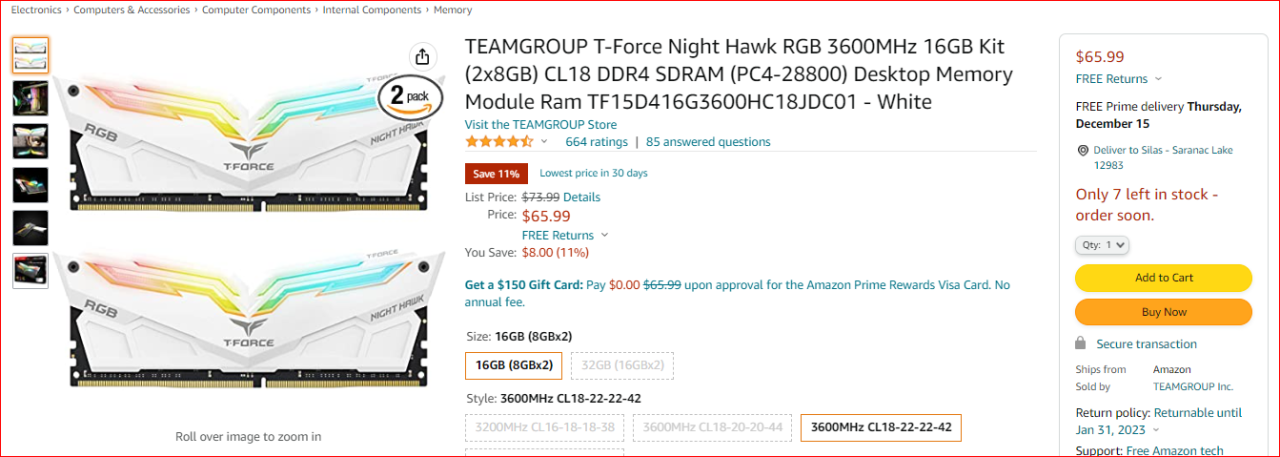Image resolution: width=1280 pixels, height=457 pixels.
Task: Open the fourth product thumbnail image
Action: click(30, 184)
